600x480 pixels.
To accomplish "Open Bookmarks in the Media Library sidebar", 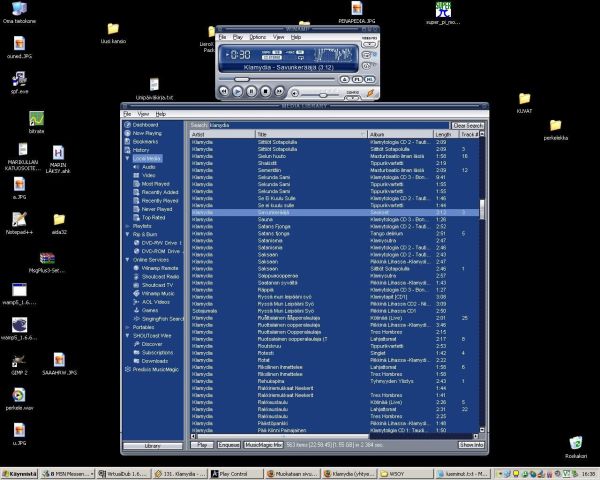I will pos(146,141).
